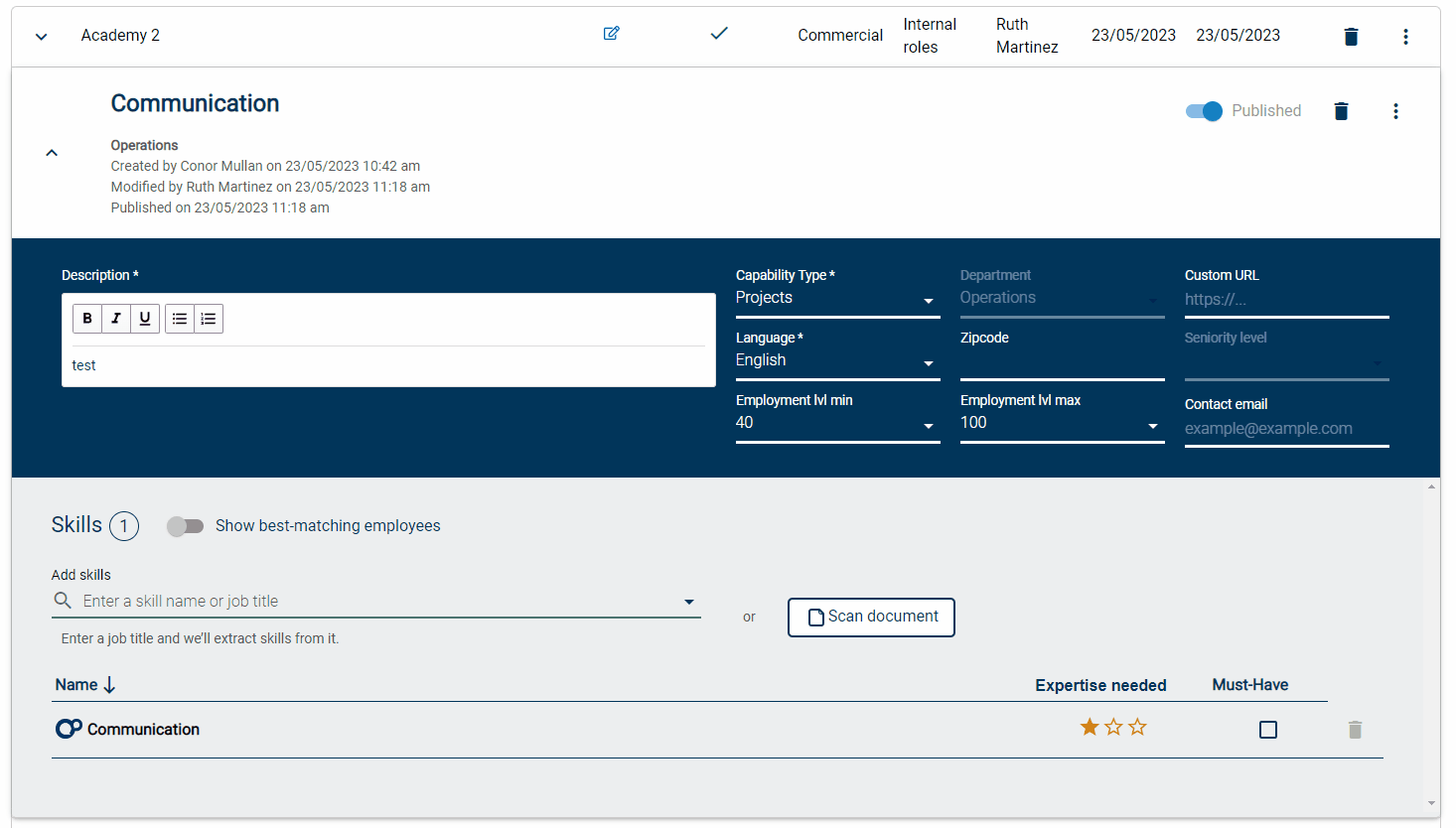Open the Language dropdown
Image resolution: width=1456 pixels, height=828 pixels.
tap(928, 363)
